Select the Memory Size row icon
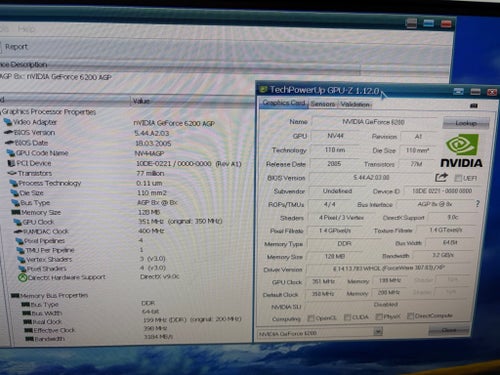 pos(16,212)
